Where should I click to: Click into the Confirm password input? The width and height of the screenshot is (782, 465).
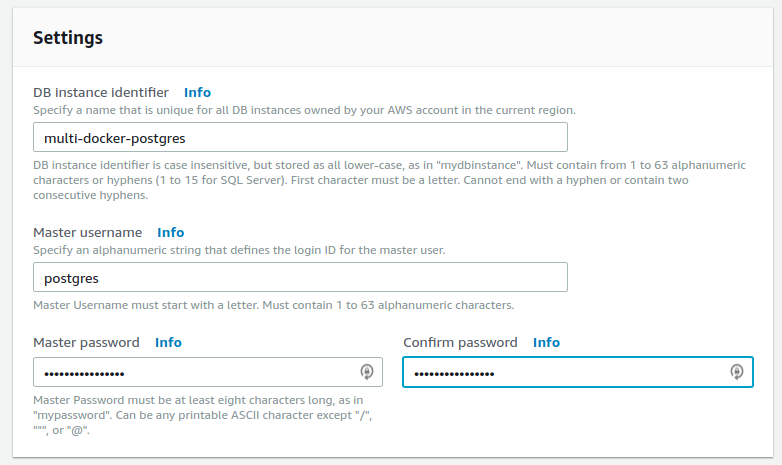tap(578, 372)
